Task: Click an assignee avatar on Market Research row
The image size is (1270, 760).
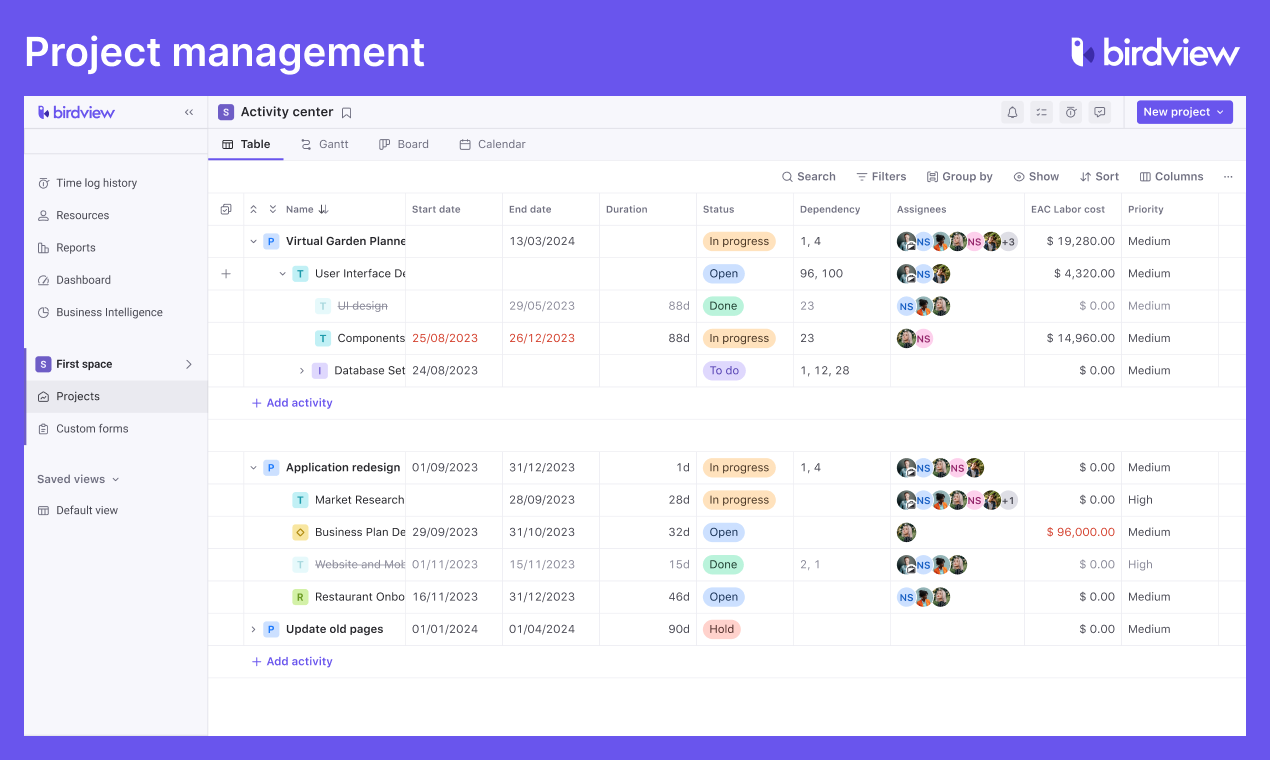Action: coord(906,499)
